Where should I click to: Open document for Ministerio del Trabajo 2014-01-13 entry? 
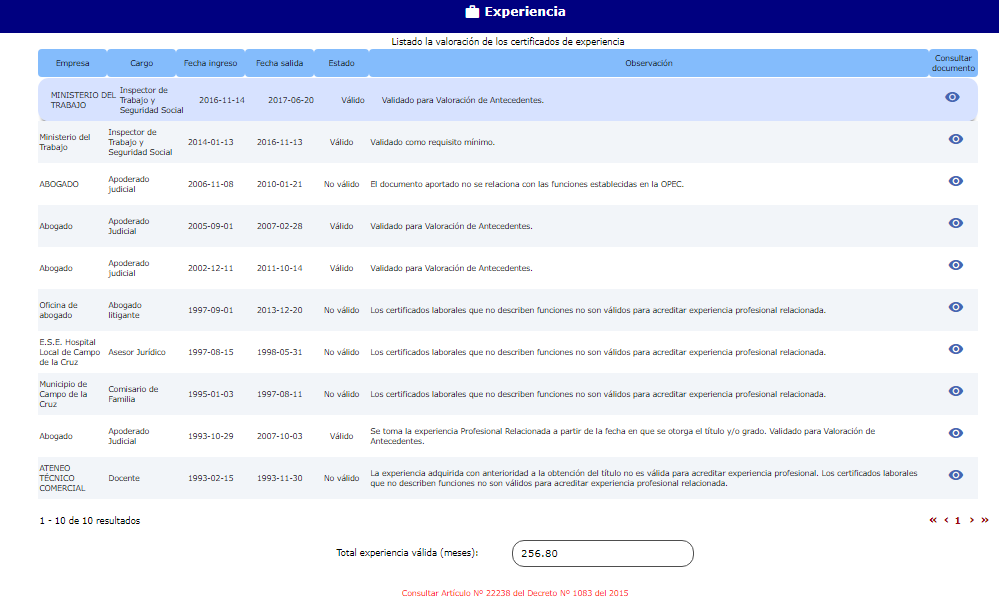click(955, 139)
